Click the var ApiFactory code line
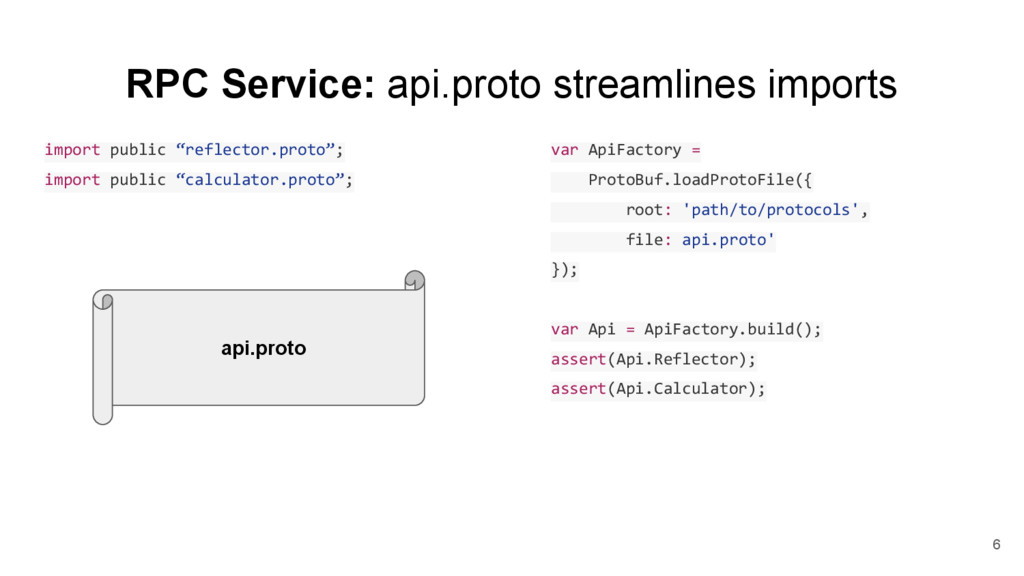 626,150
